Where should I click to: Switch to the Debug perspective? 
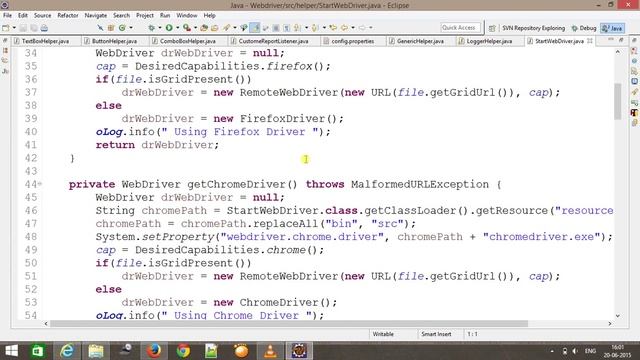584,28
